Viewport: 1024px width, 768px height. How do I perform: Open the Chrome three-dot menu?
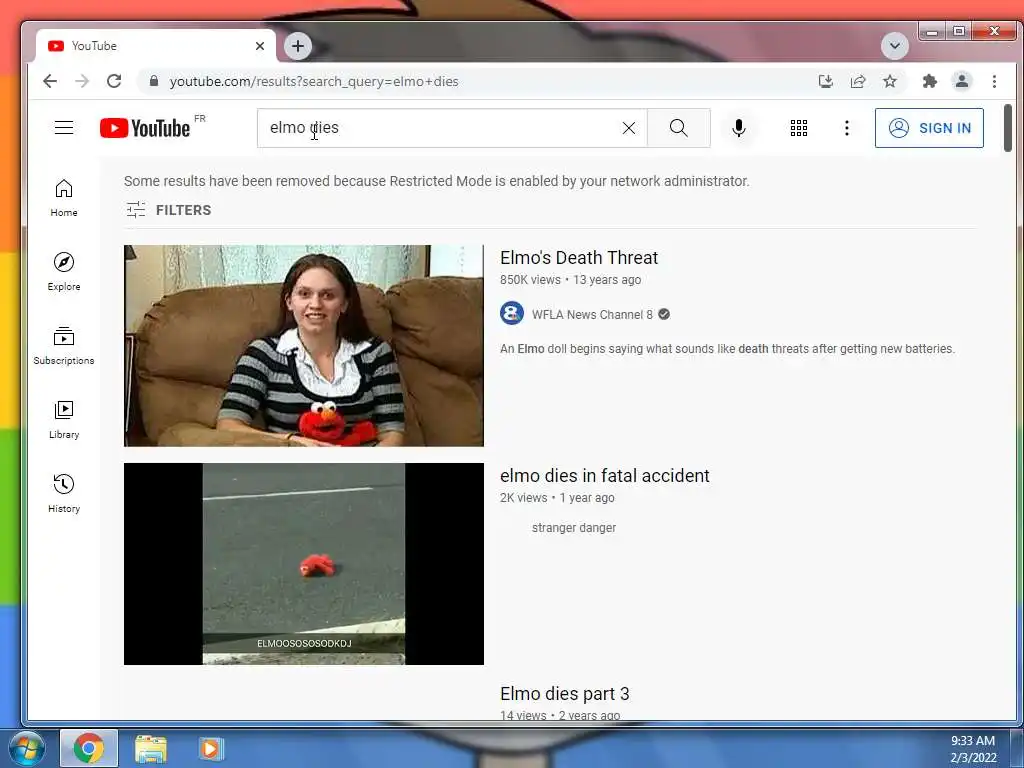click(994, 81)
